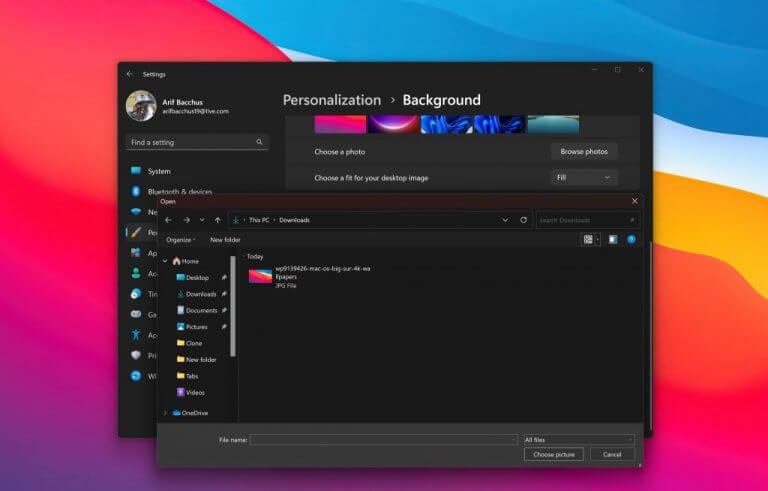
Task: Select the pink gradient wallpaper thumbnail
Action: coord(340,124)
